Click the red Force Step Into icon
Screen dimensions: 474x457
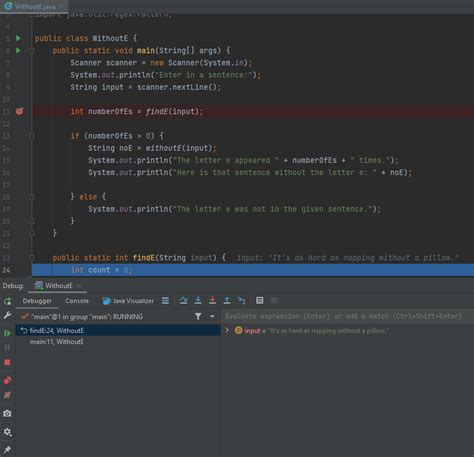pyautogui.click(x=212, y=301)
